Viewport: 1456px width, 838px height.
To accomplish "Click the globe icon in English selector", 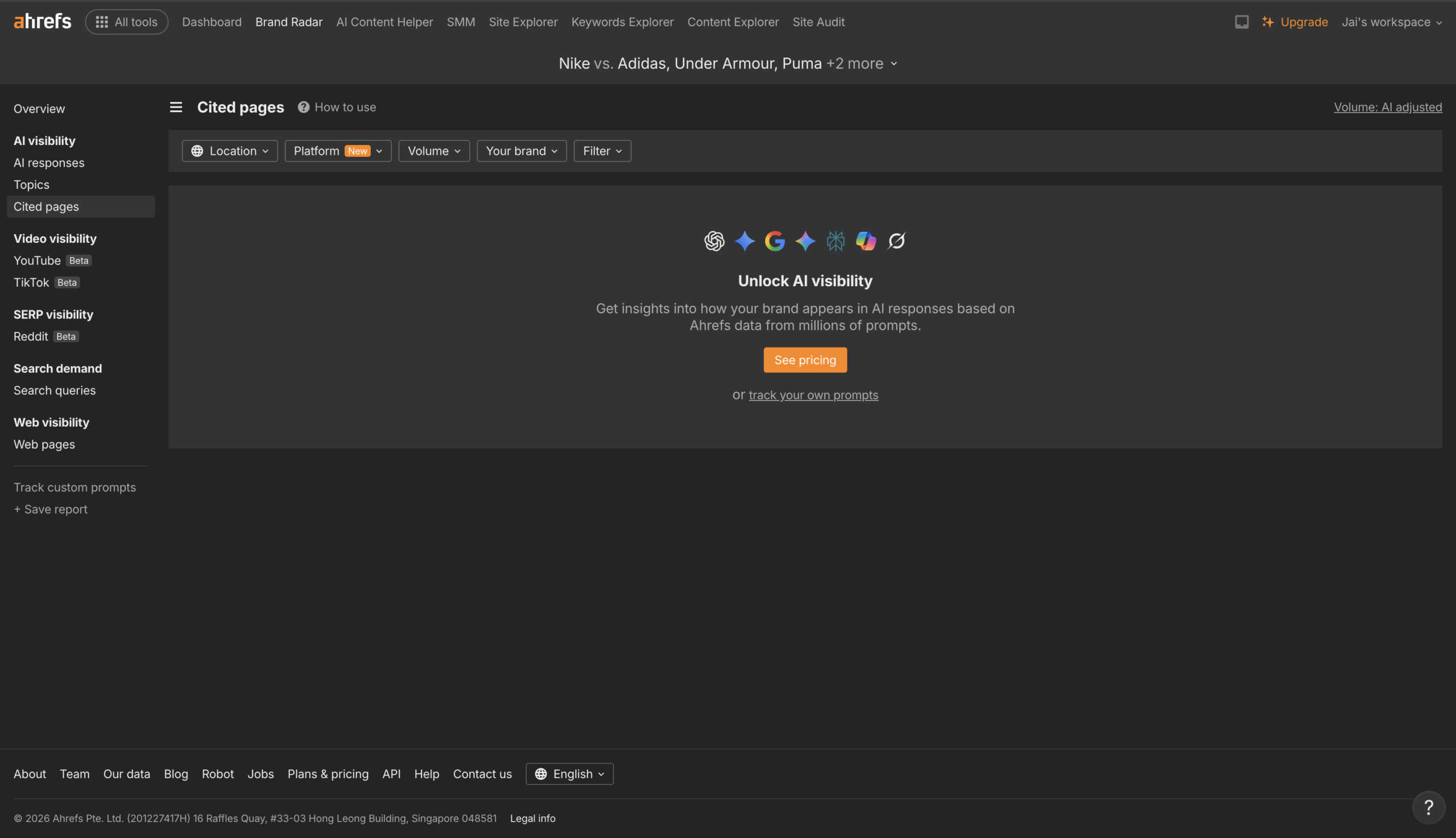I will (541, 774).
